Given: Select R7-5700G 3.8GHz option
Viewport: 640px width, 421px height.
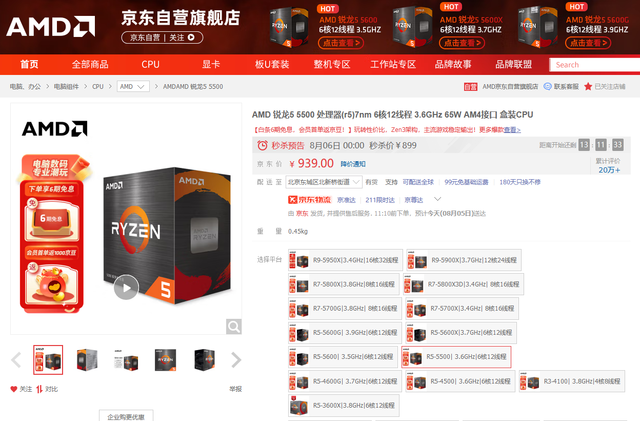Looking at the screenshot, I should pos(345,308).
